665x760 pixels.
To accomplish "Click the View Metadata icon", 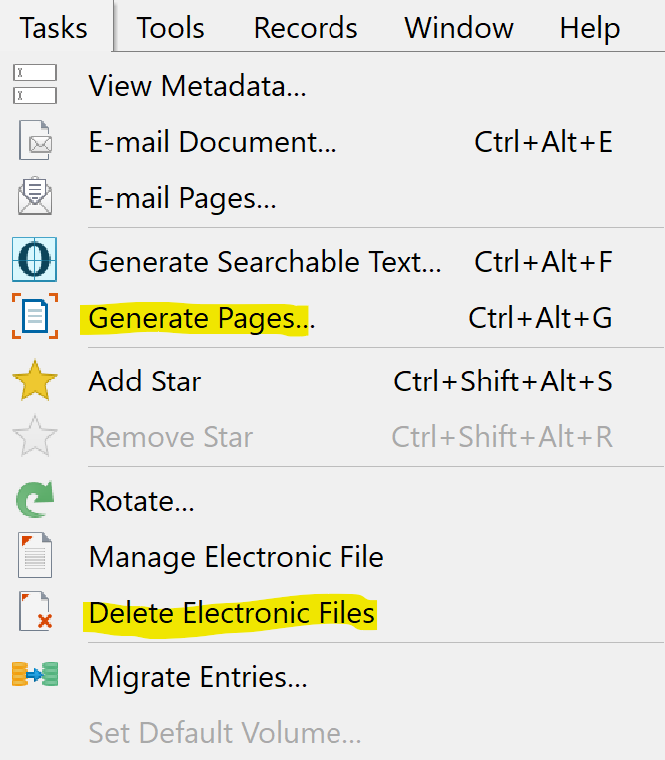I will pyautogui.click(x=35, y=84).
